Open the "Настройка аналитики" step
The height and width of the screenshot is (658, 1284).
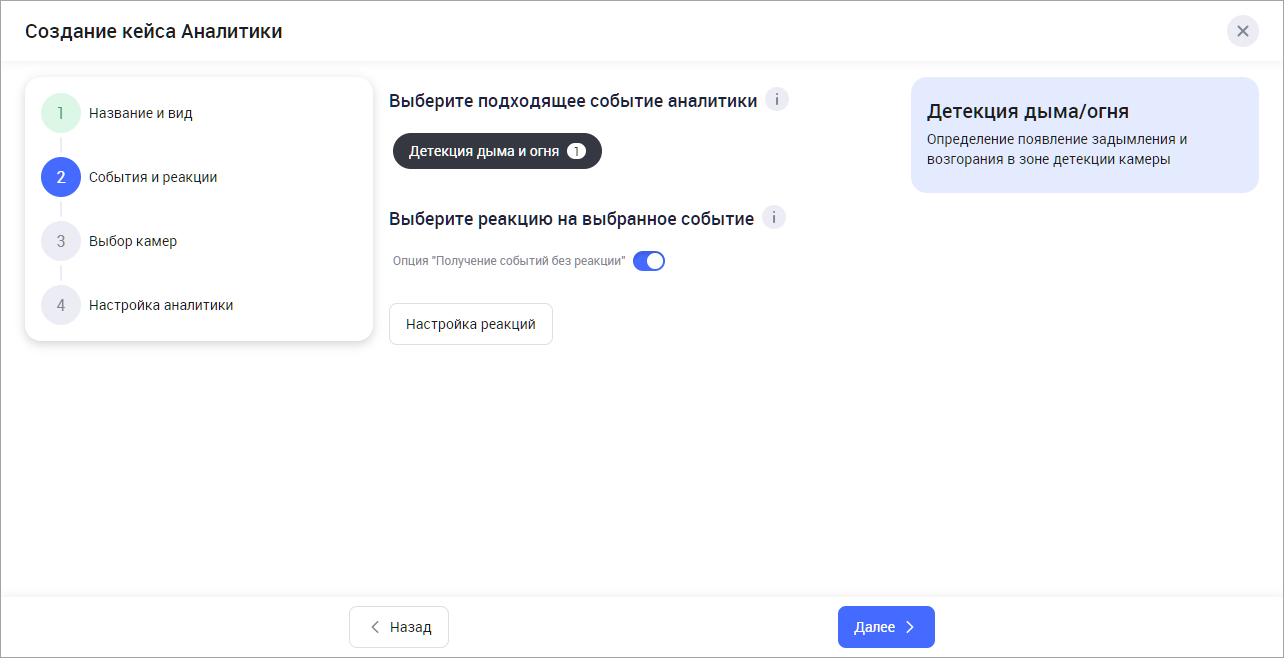click(160, 305)
